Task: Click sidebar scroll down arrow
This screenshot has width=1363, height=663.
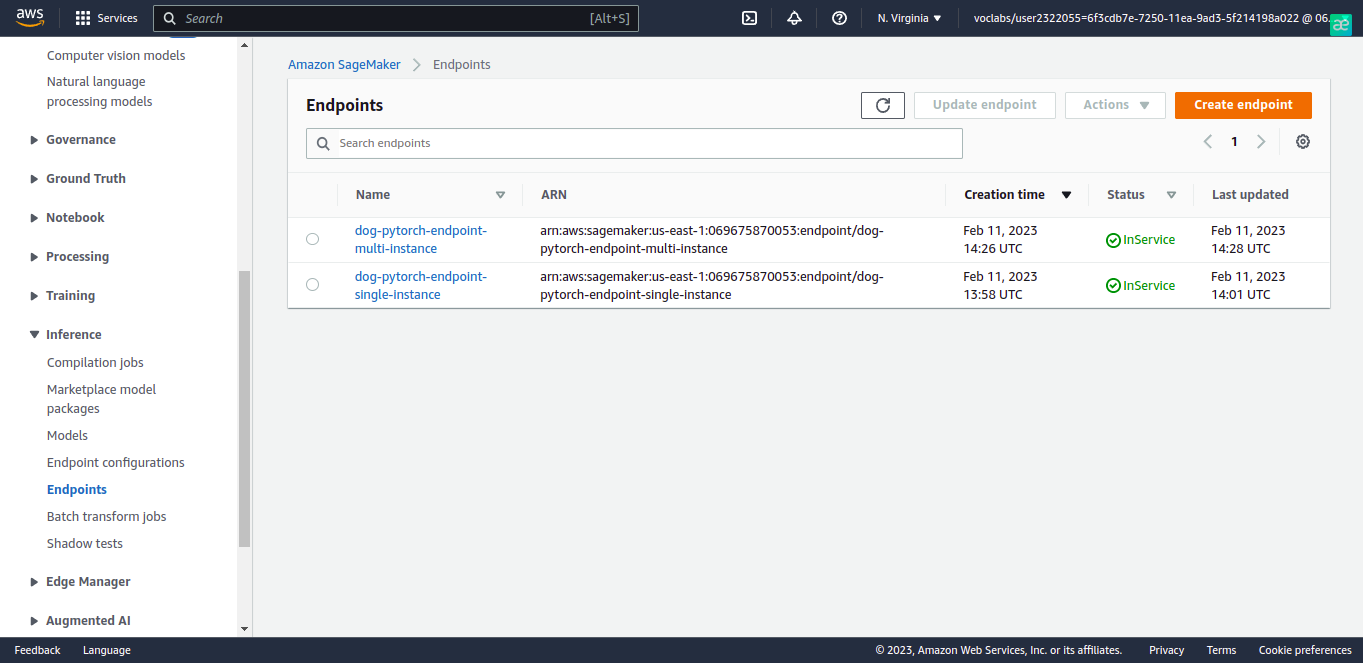Action: (x=244, y=630)
